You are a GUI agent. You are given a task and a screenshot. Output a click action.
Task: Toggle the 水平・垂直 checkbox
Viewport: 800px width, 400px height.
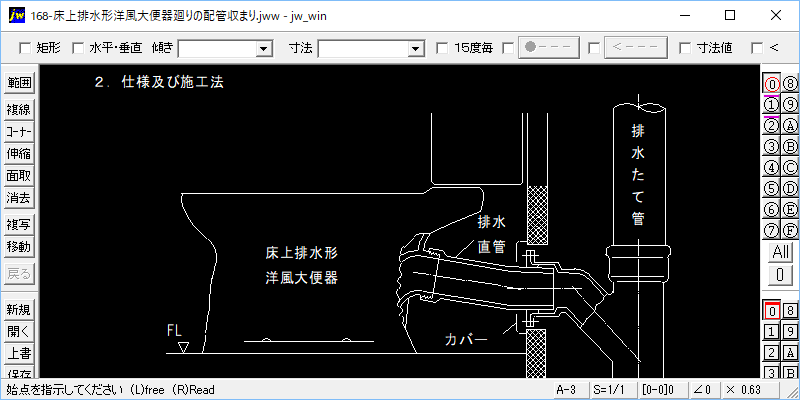point(78,48)
